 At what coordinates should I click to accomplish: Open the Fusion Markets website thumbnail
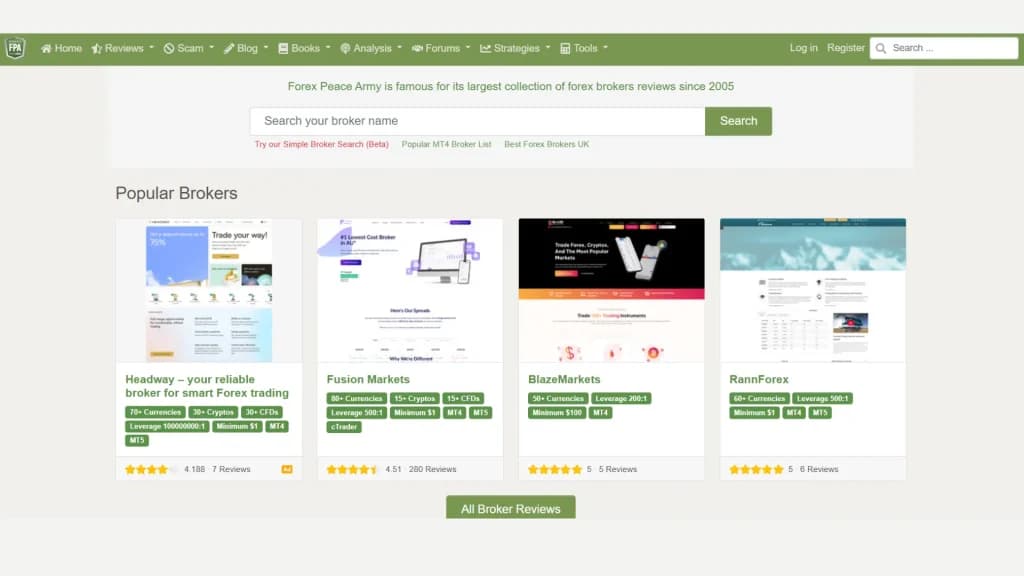click(410, 291)
